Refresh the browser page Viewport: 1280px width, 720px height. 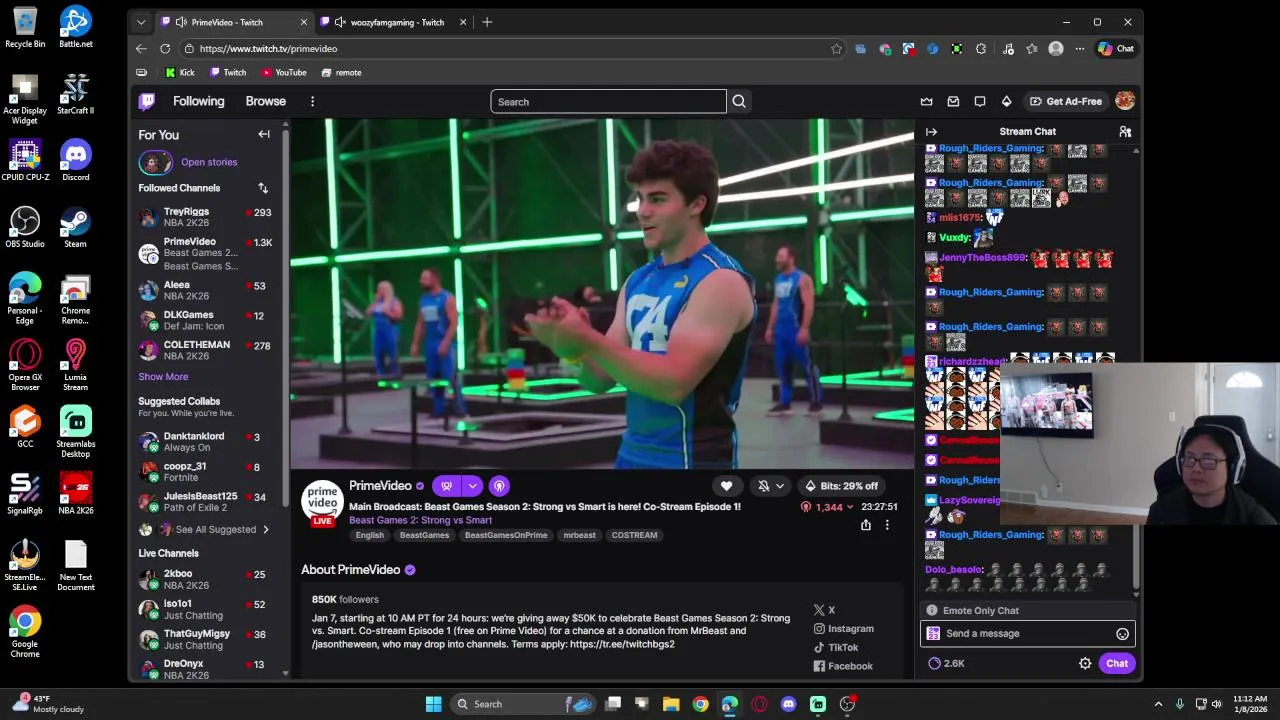coord(165,48)
